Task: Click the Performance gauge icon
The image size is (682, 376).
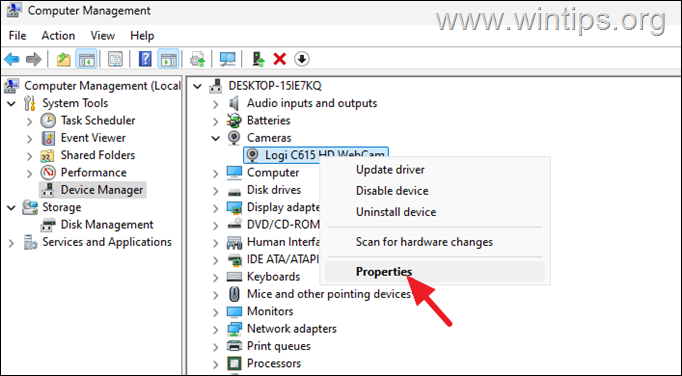Action: 48,173
